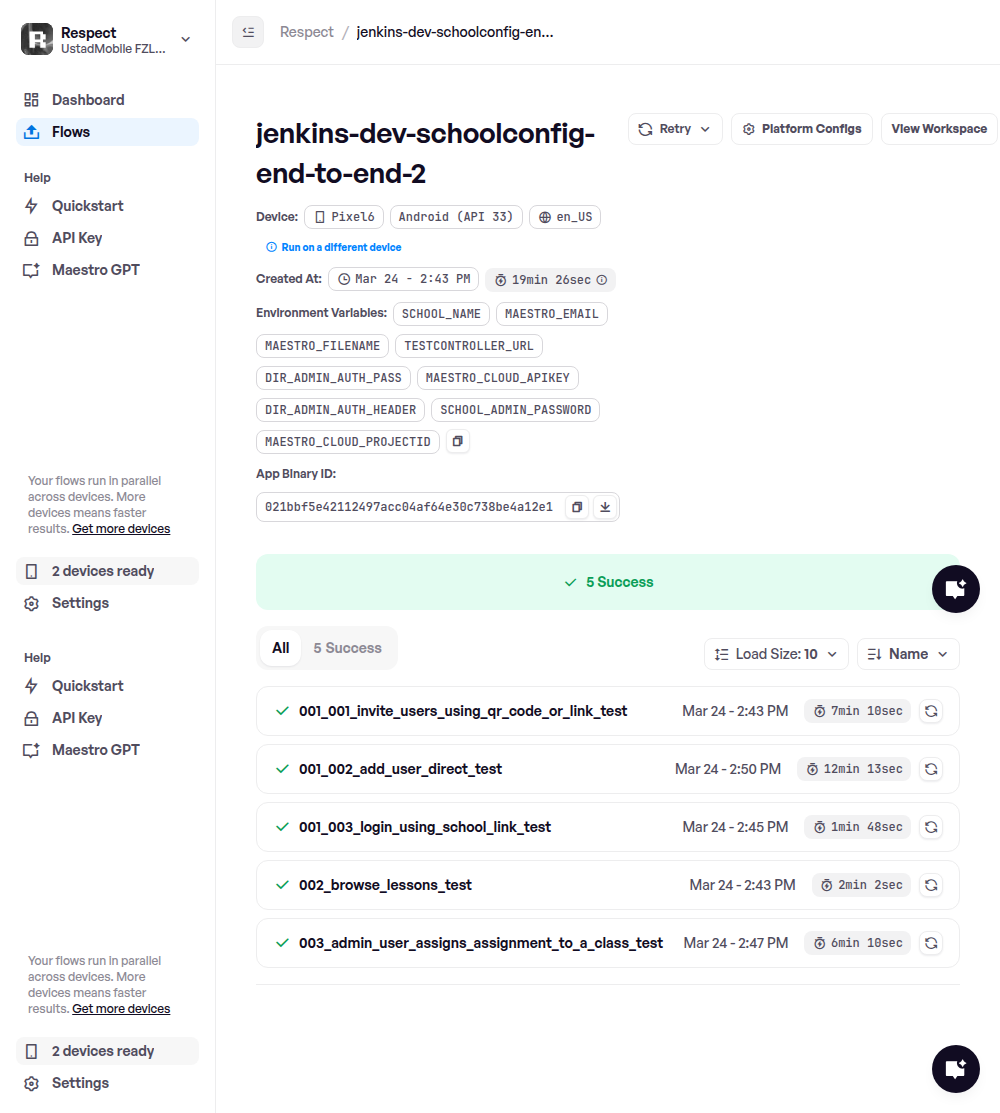Rerun the 002_browse_lessons_test flow with its refresh icon
The width and height of the screenshot is (1000, 1113).
tap(930, 885)
